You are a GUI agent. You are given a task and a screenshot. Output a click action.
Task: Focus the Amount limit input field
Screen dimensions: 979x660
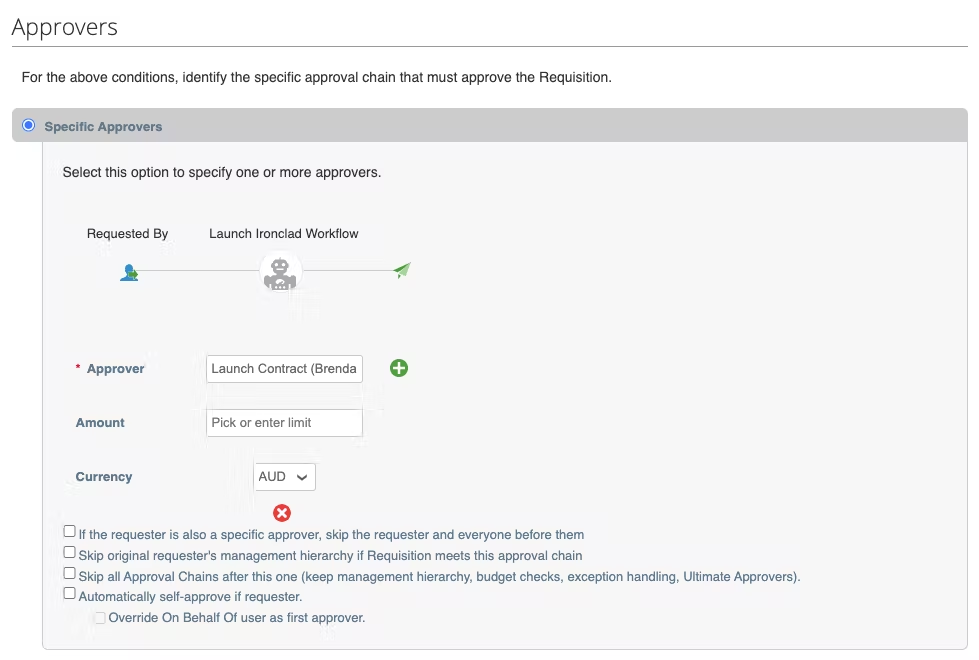coord(284,423)
